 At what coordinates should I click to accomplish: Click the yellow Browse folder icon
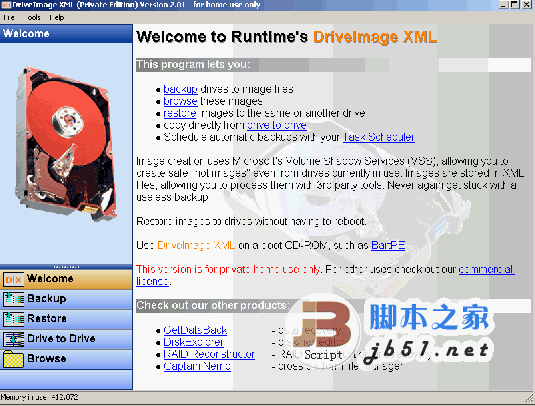coord(14,359)
